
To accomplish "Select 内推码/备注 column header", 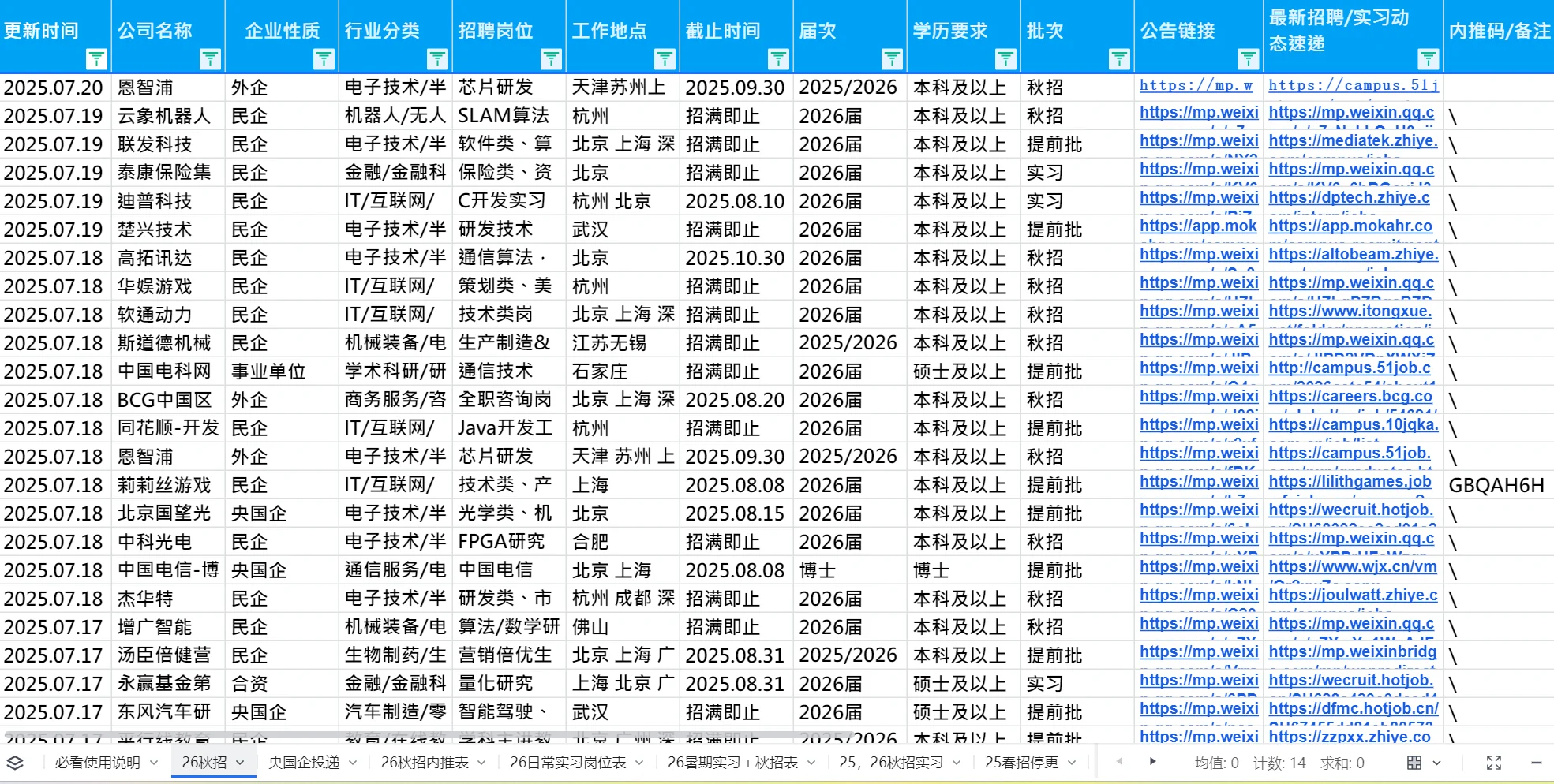I will click(1499, 36).
